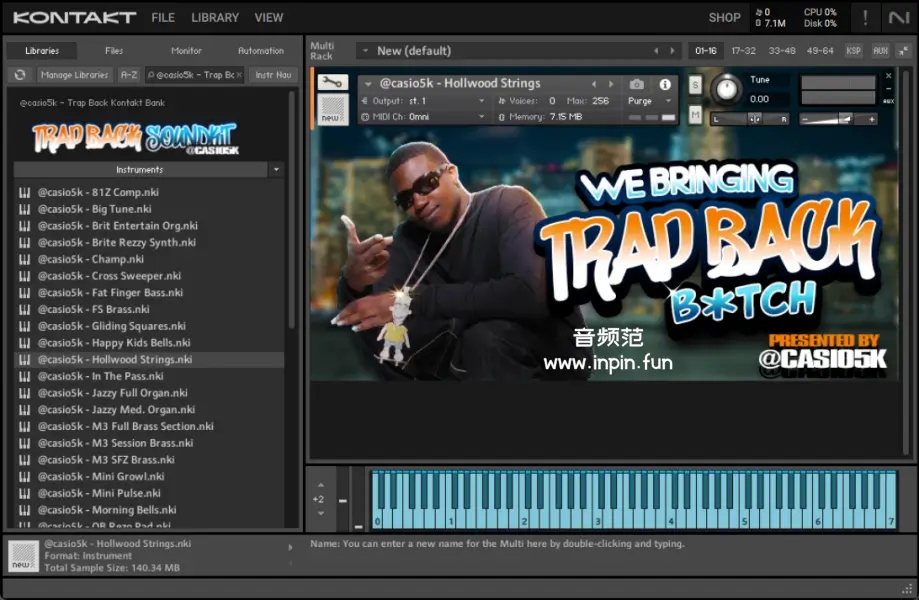The height and width of the screenshot is (600, 919).
Task: Click the Tune knob
Action: pyautogui.click(x=727, y=90)
